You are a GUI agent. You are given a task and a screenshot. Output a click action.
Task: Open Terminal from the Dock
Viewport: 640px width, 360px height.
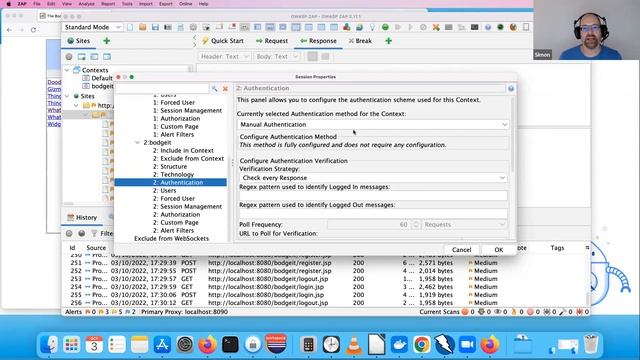(x=230, y=344)
